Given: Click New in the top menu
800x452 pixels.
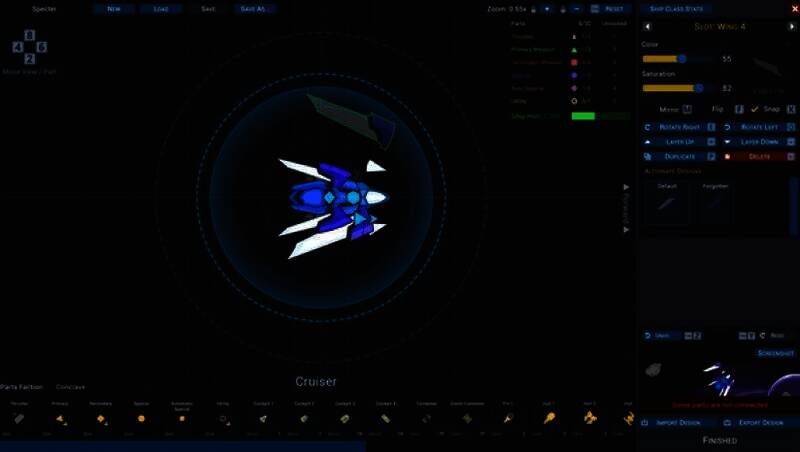Looking at the screenshot, I should (x=114, y=9).
